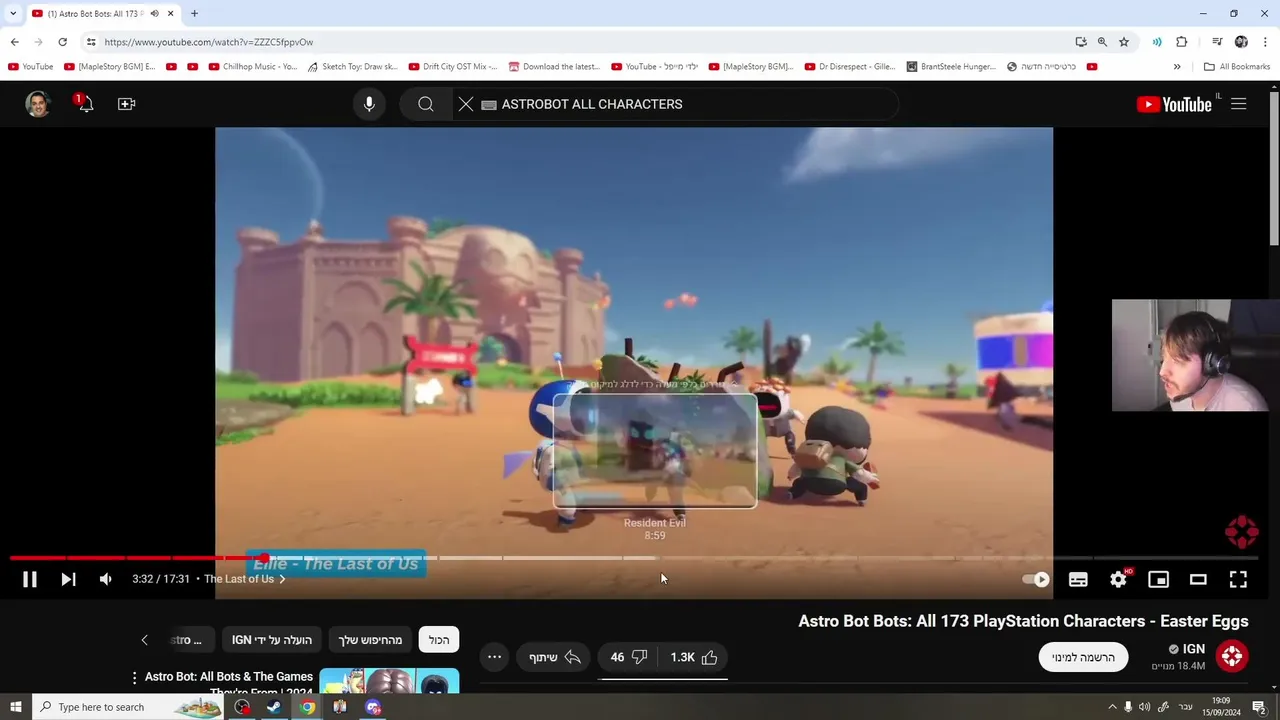
Task: Open the 'YouTube' bookmark
Action: (31, 67)
